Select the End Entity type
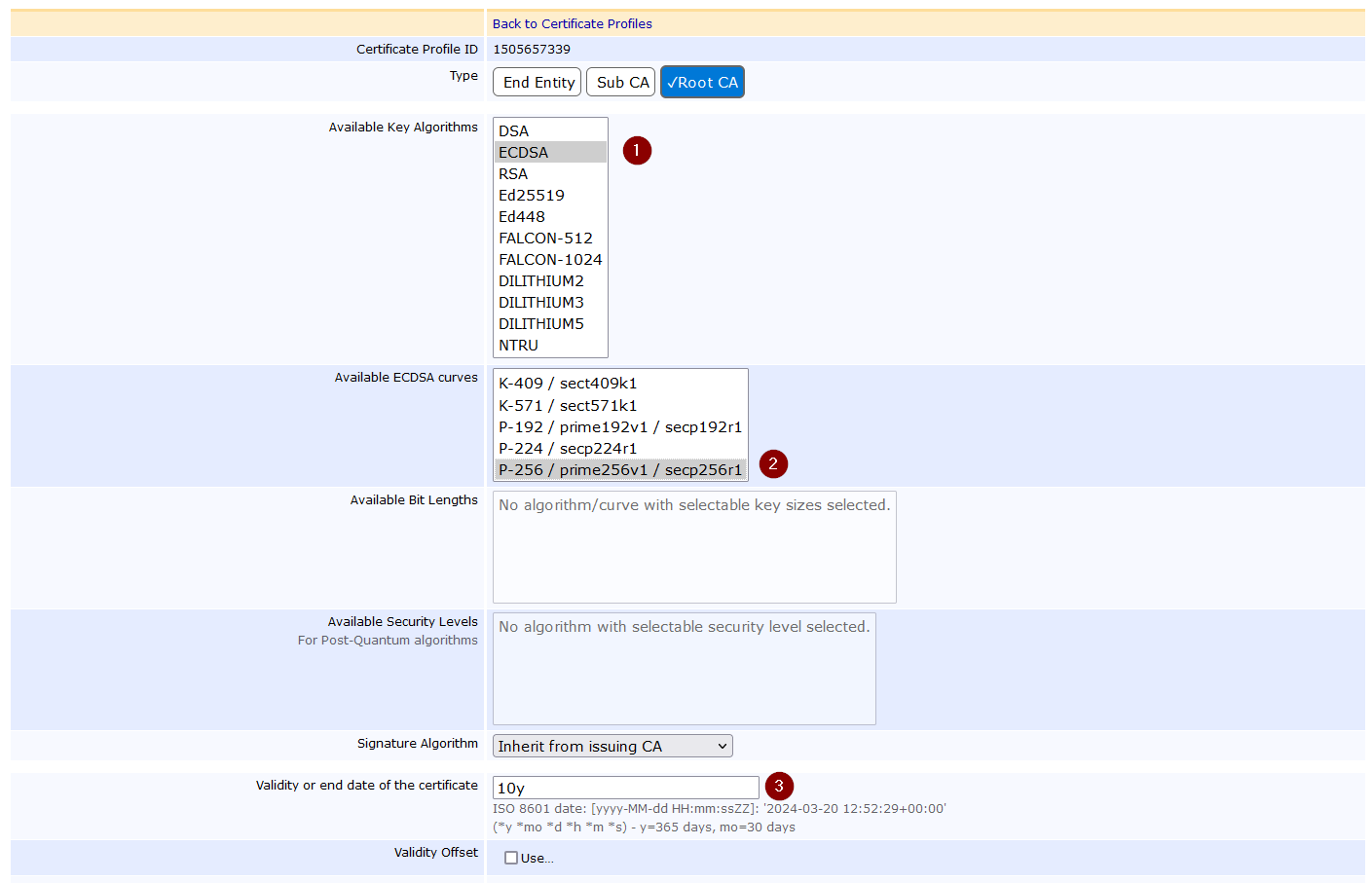The height and width of the screenshot is (883, 1372). click(x=538, y=83)
